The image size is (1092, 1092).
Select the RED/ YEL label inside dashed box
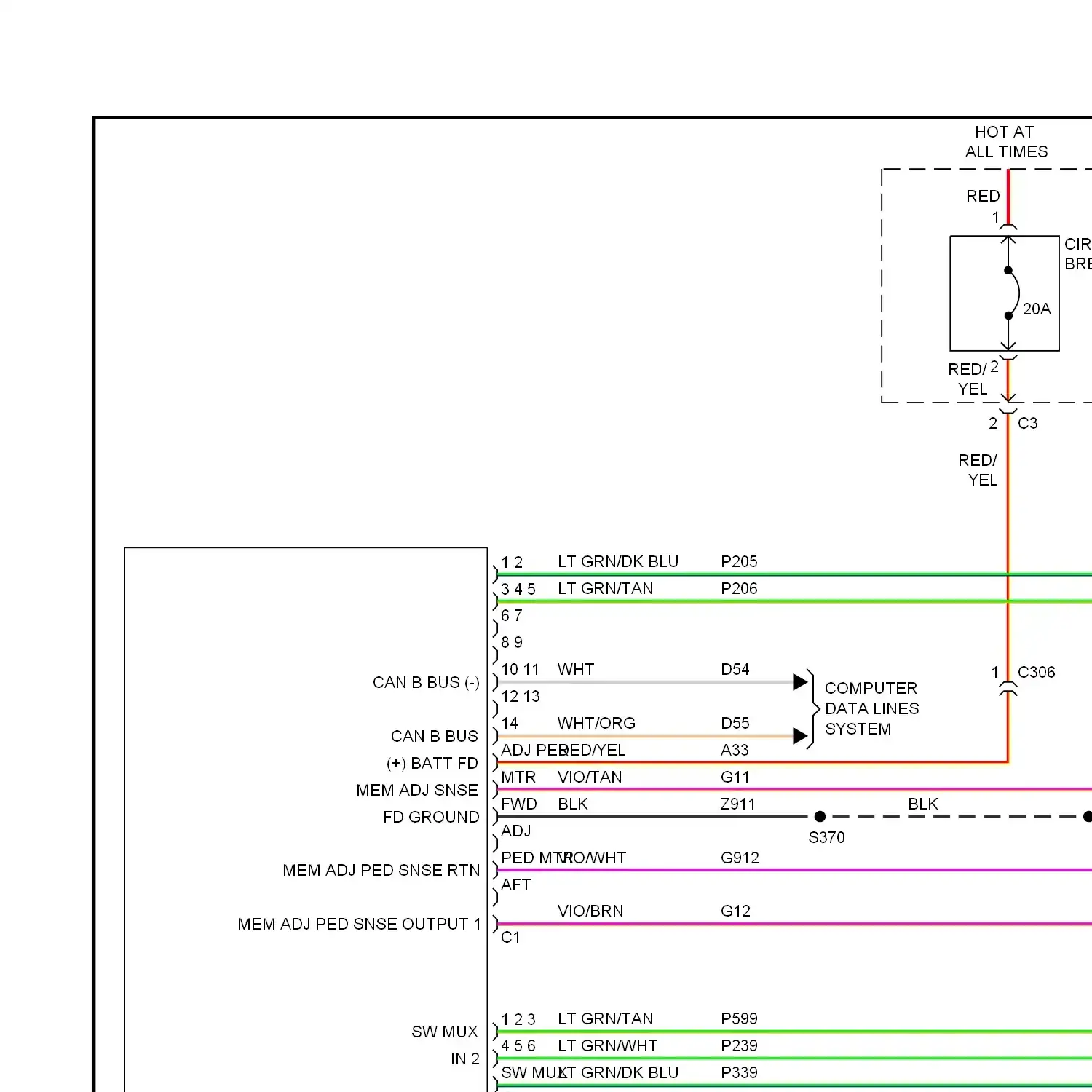(968, 379)
